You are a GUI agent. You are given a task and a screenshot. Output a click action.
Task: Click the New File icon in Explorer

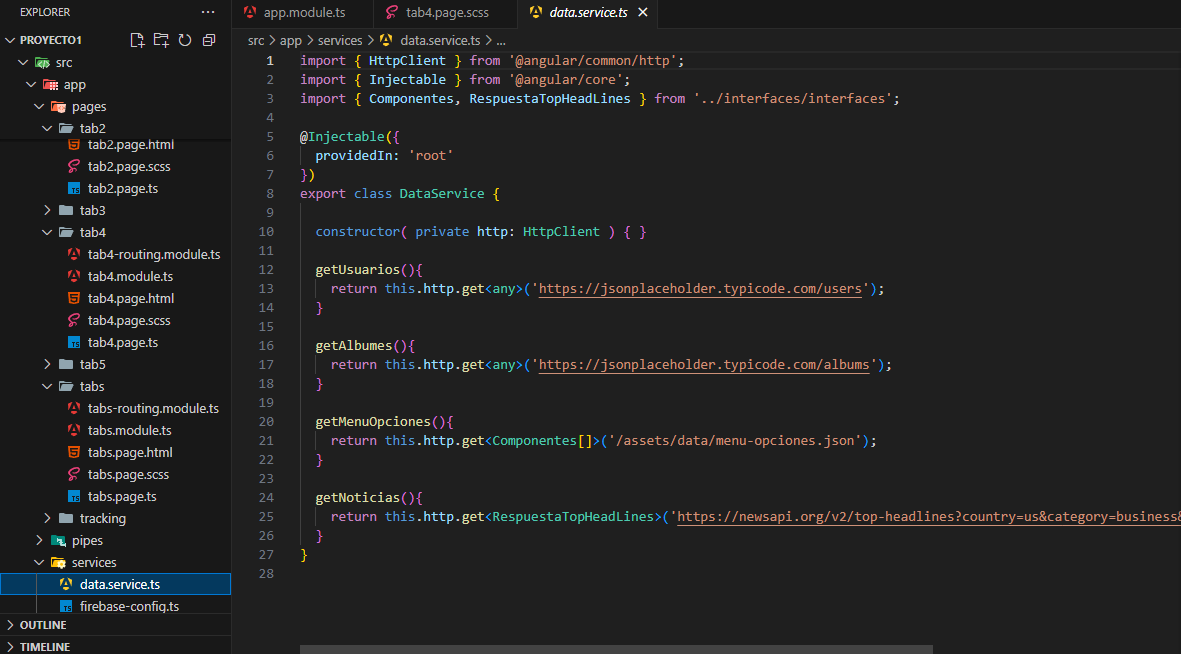click(138, 40)
